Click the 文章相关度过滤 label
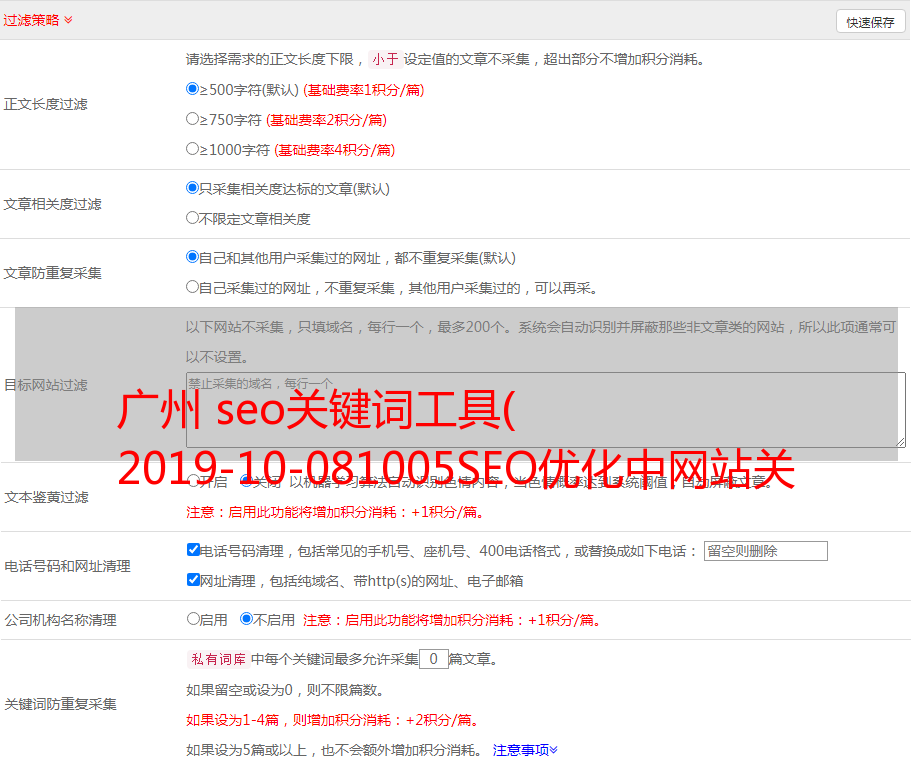This screenshot has height=768, width=912. [x=52, y=204]
